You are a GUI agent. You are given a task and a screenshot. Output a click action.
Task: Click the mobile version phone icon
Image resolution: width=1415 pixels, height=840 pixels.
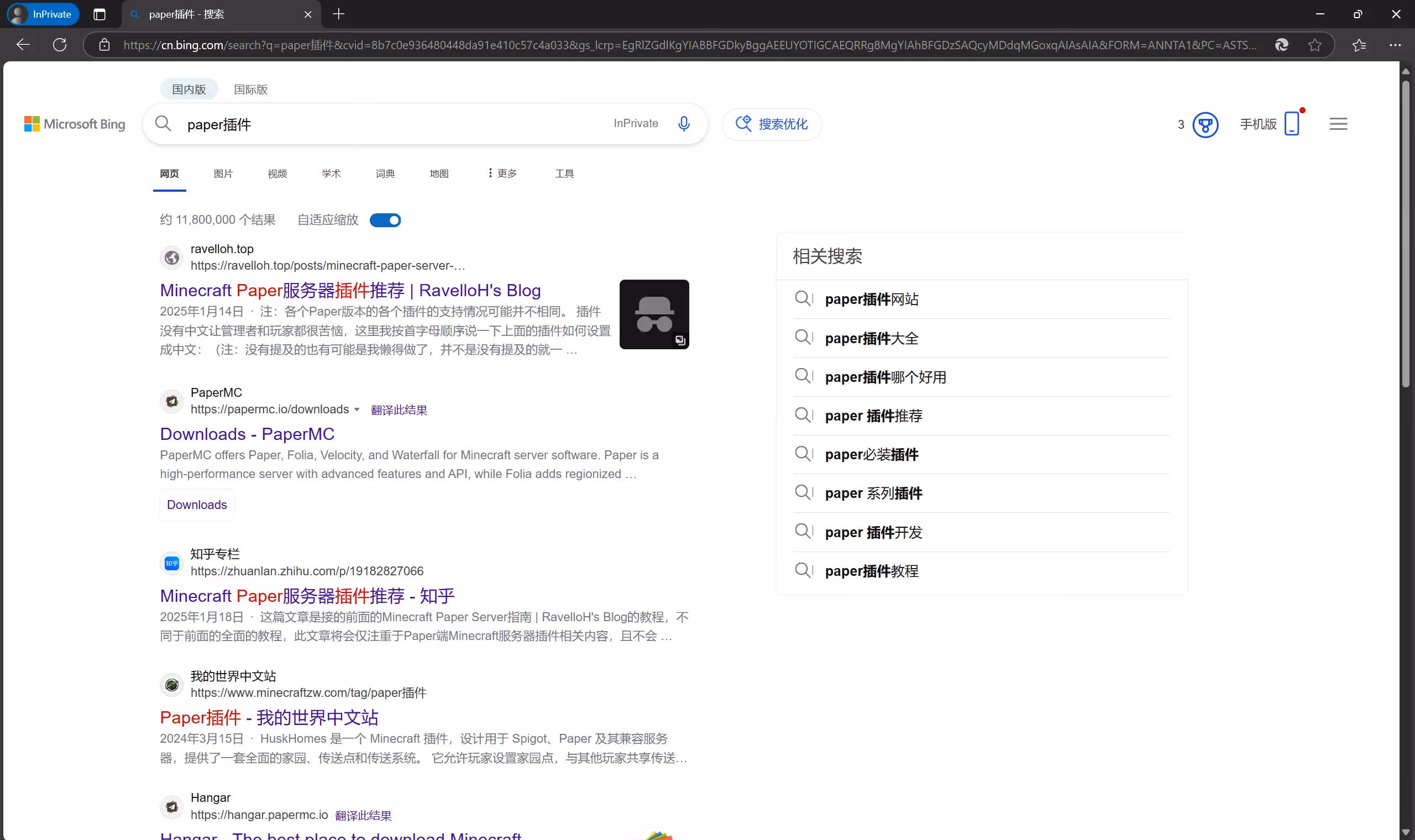click(x=1292, y=123)
